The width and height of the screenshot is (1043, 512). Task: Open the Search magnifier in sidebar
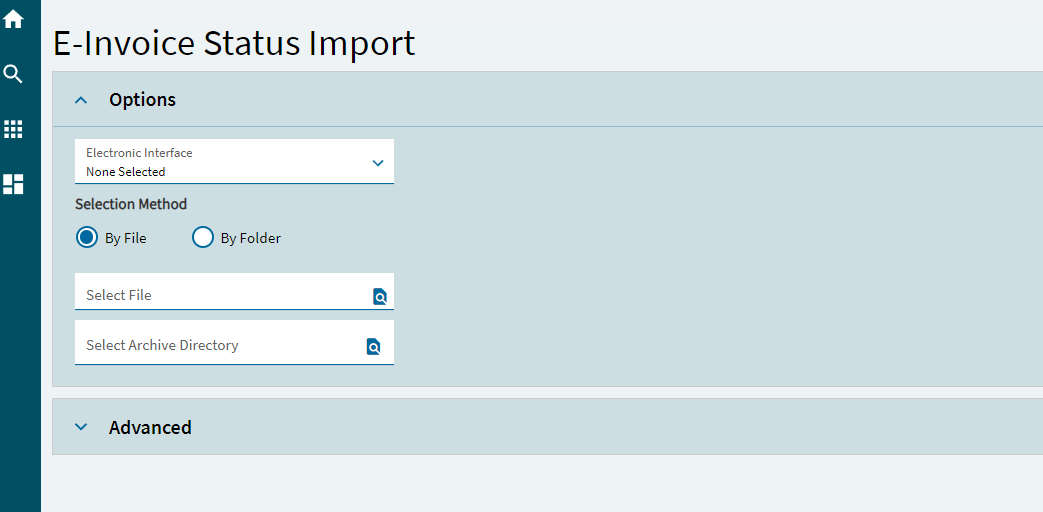13,74
